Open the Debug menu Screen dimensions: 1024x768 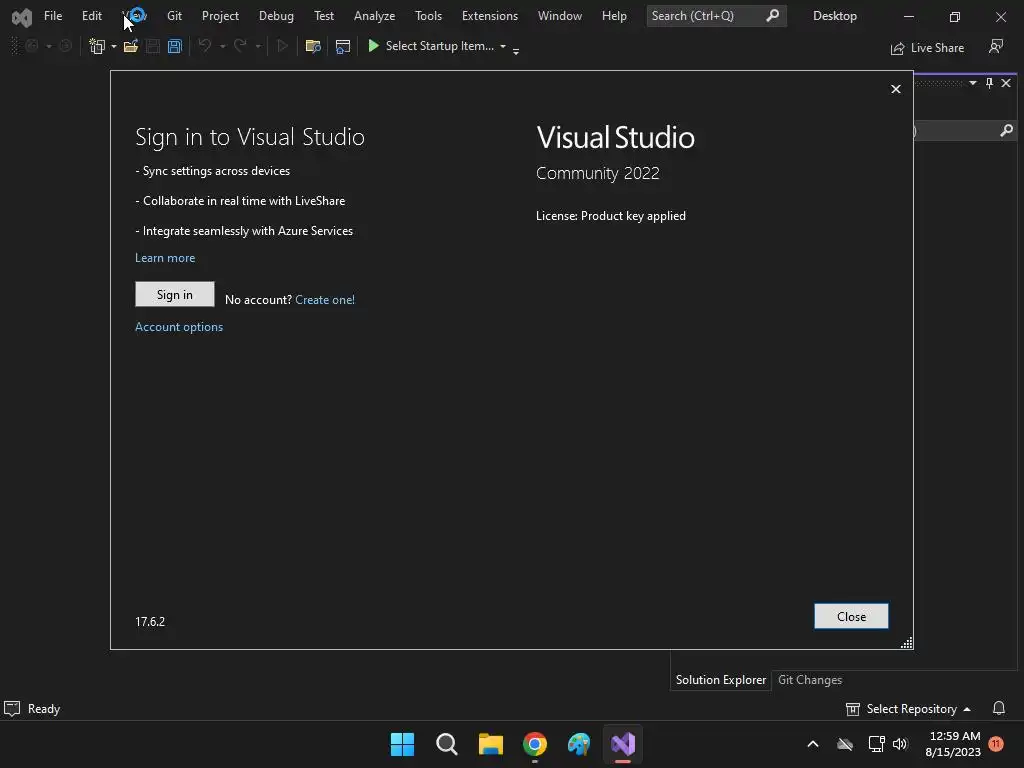pos(276,16)
